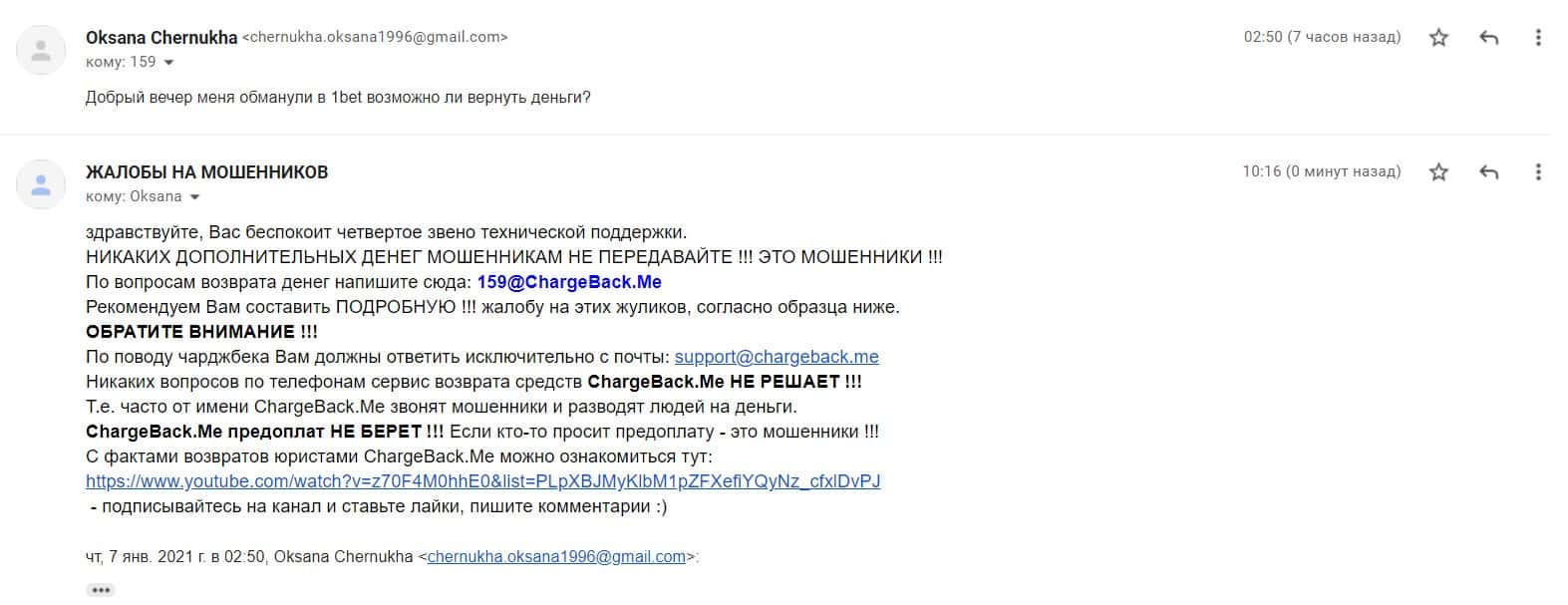
Task: Star the Oksana Chernukha message
Action: click(1438, 38)
